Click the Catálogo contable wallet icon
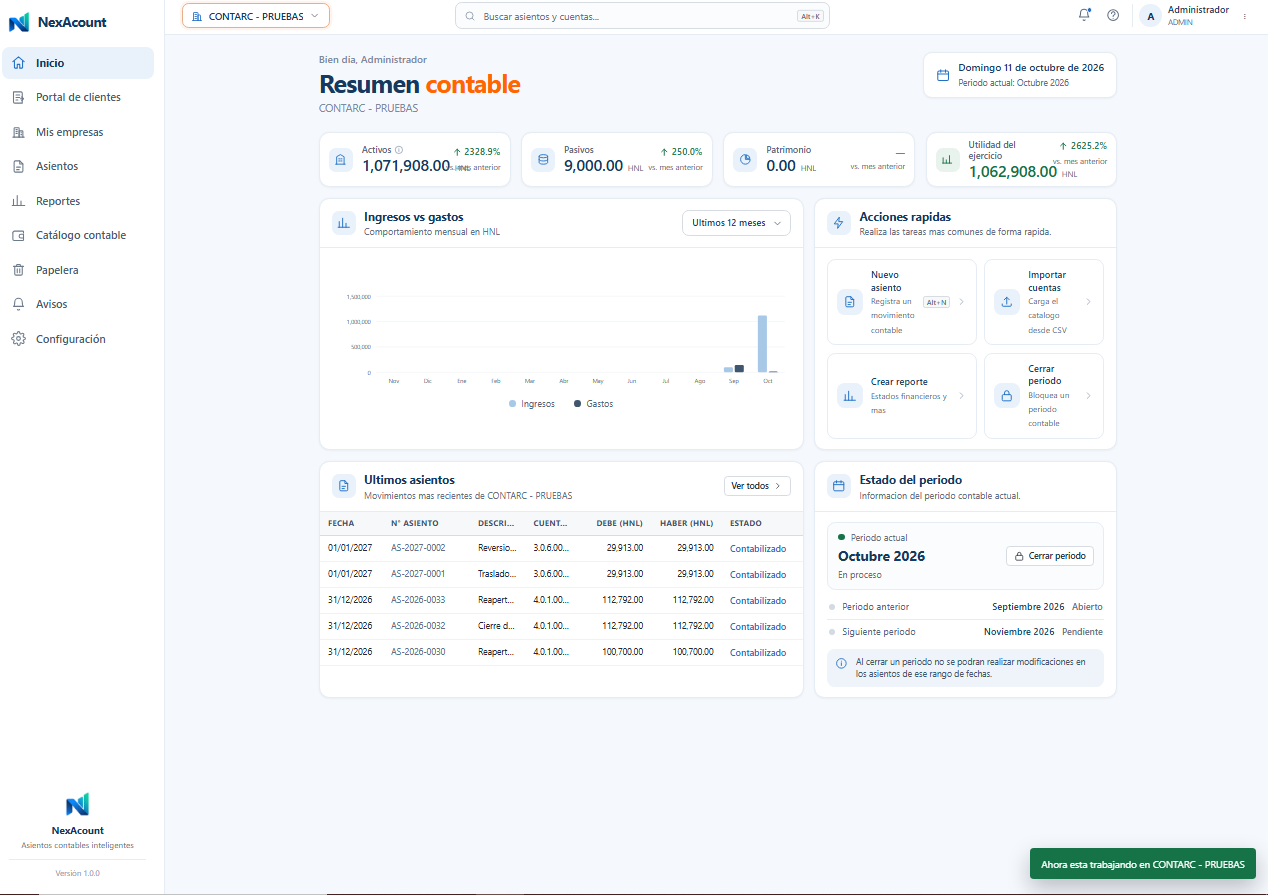Viewport: 1268px width, 895px height. point(18,235)
